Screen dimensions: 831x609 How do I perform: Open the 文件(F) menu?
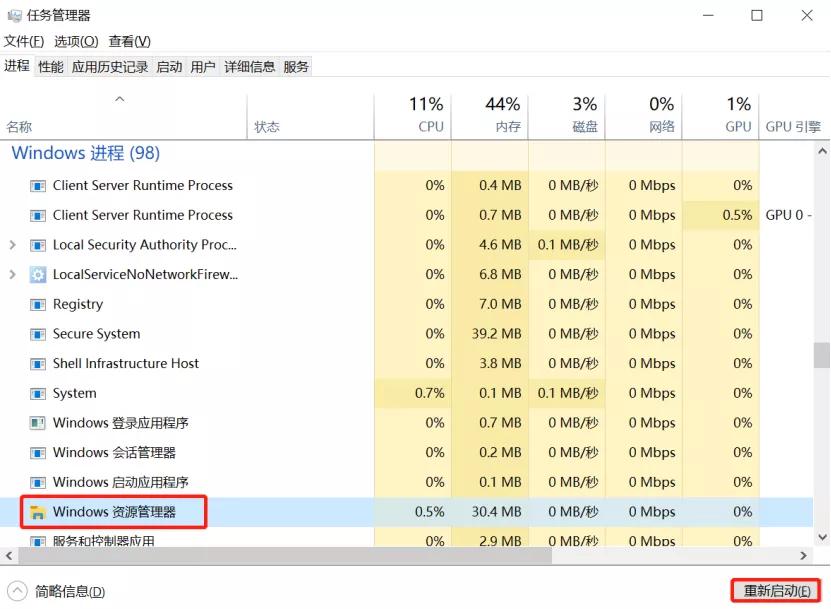point(24,42)
